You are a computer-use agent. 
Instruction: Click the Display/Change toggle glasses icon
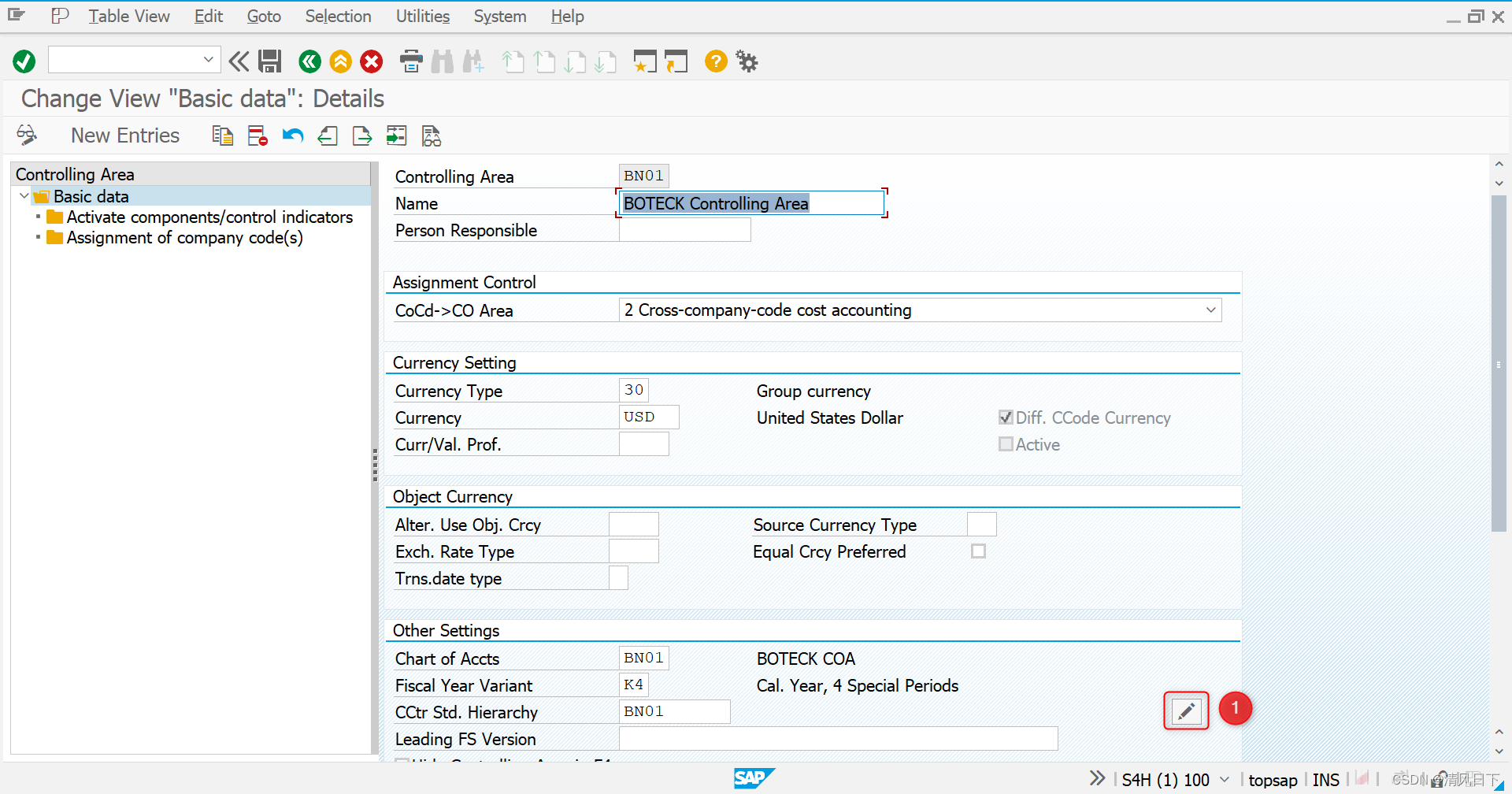[x=27, y=135]
